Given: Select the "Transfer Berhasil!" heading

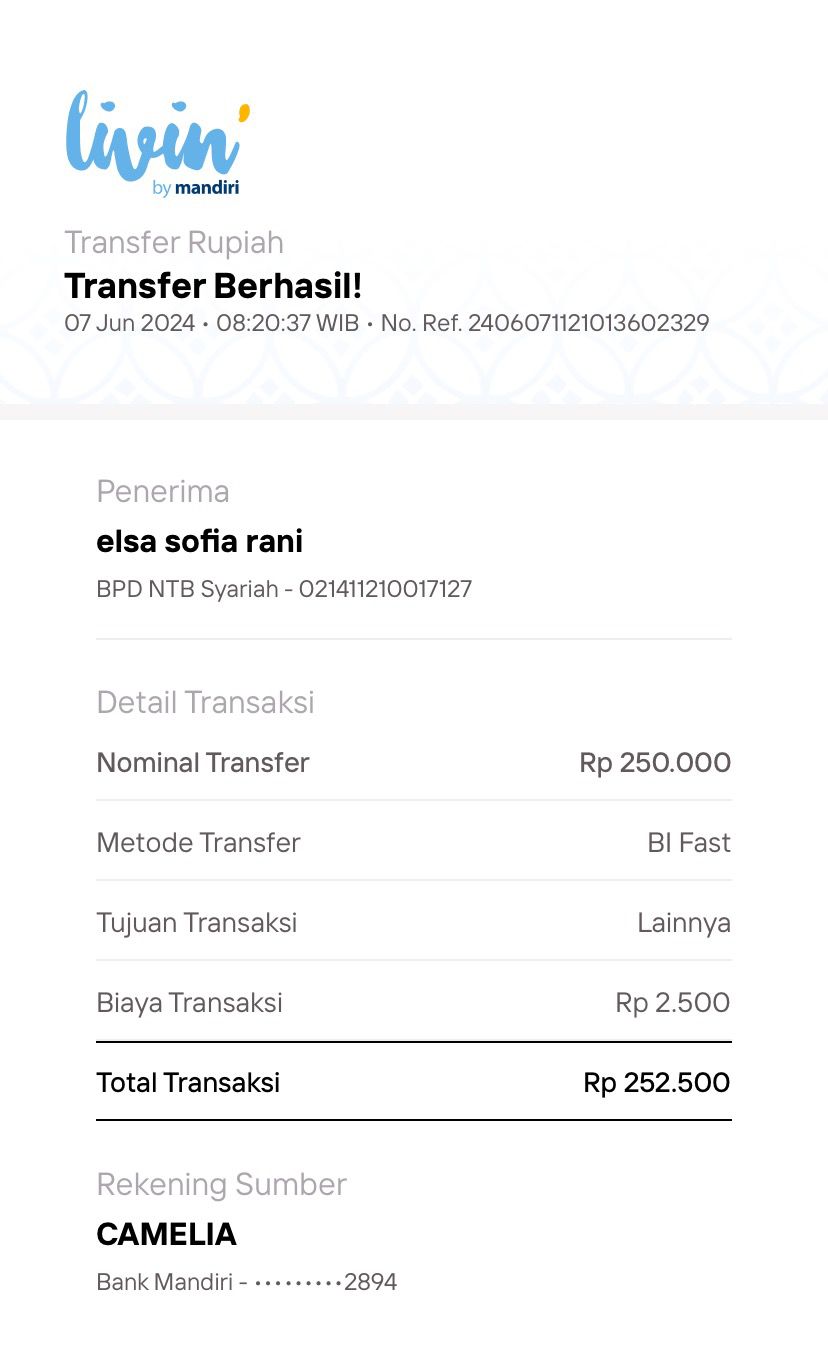Looking at the screenshot, I should pyautogui.click(x=213, y=286).
